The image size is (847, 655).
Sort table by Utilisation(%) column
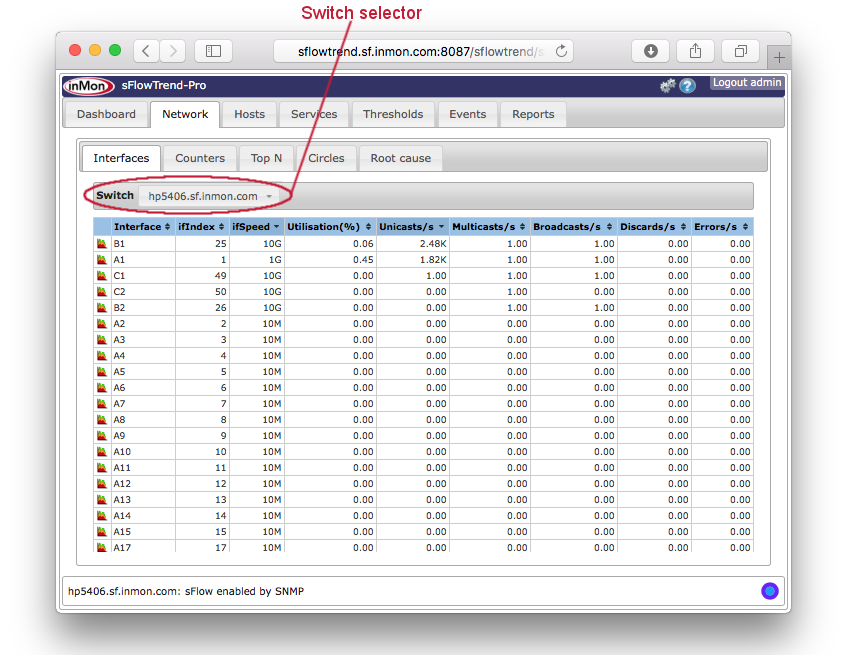click(x=329, y=227)
